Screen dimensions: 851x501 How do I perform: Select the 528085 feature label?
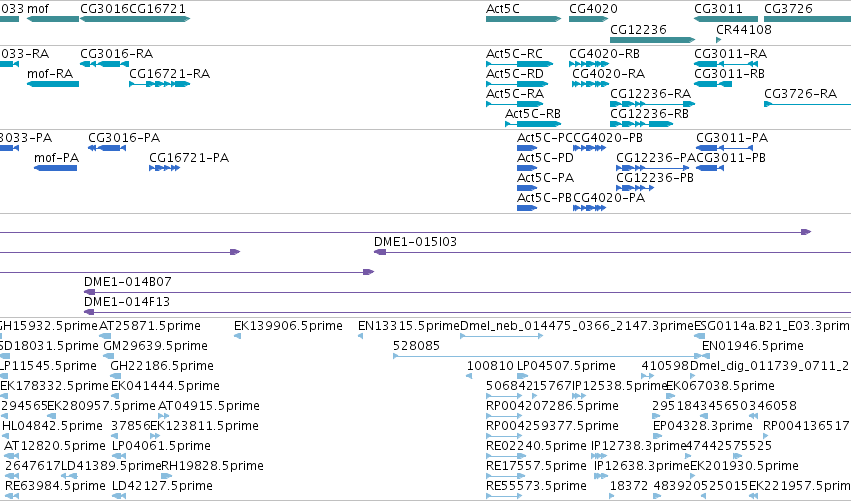point(416,346)
